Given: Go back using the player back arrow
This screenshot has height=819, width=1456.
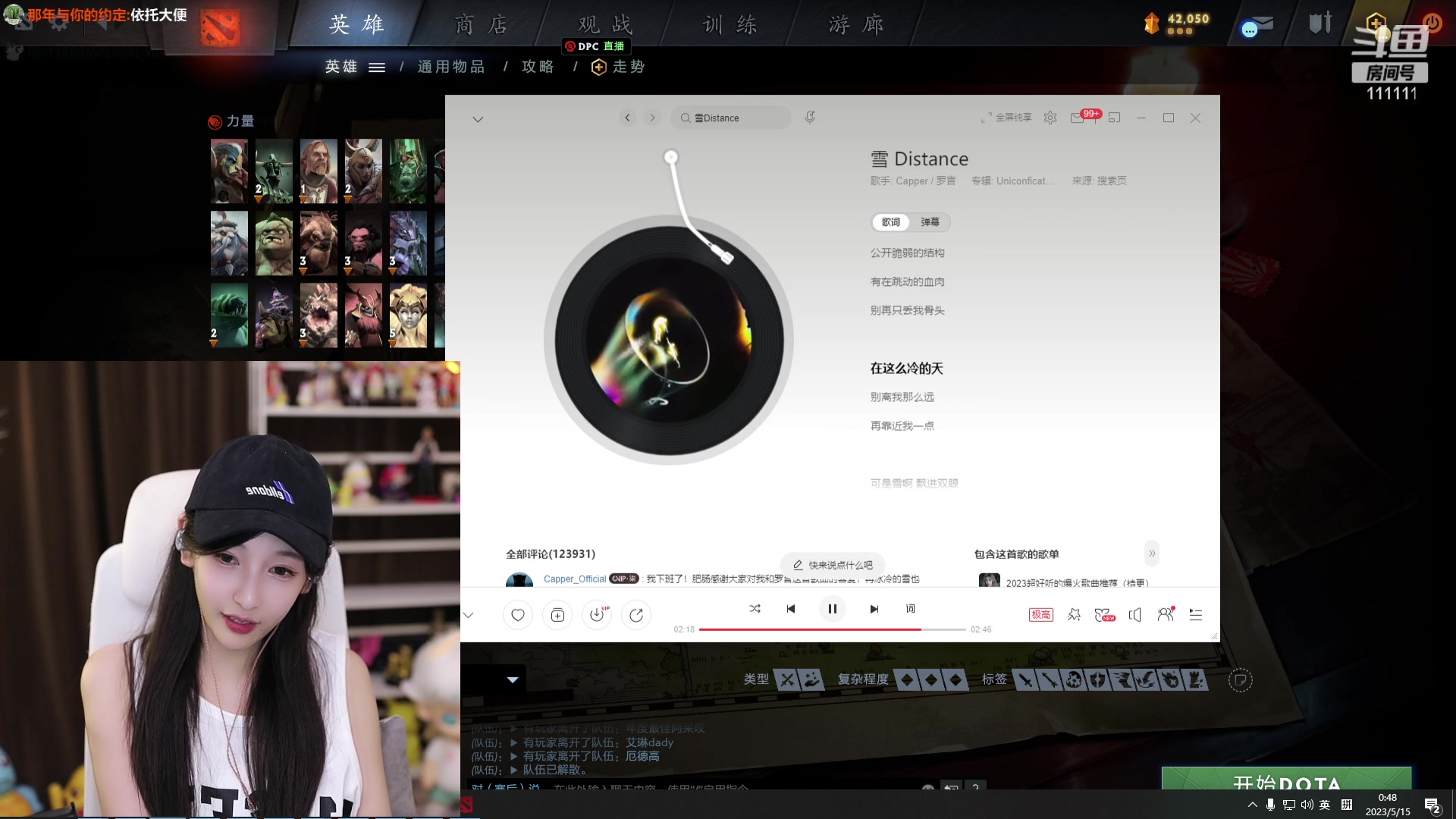Looking at the screenshot, I should (627, 118).
